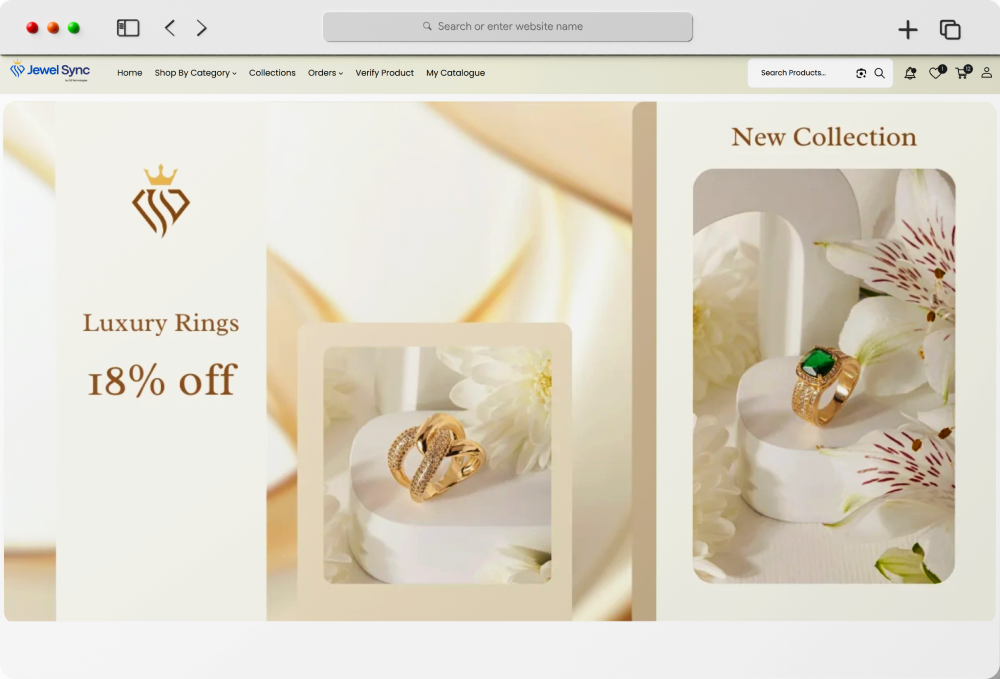
Task: Open the notifications bell
Action: (x=910, y=73)
